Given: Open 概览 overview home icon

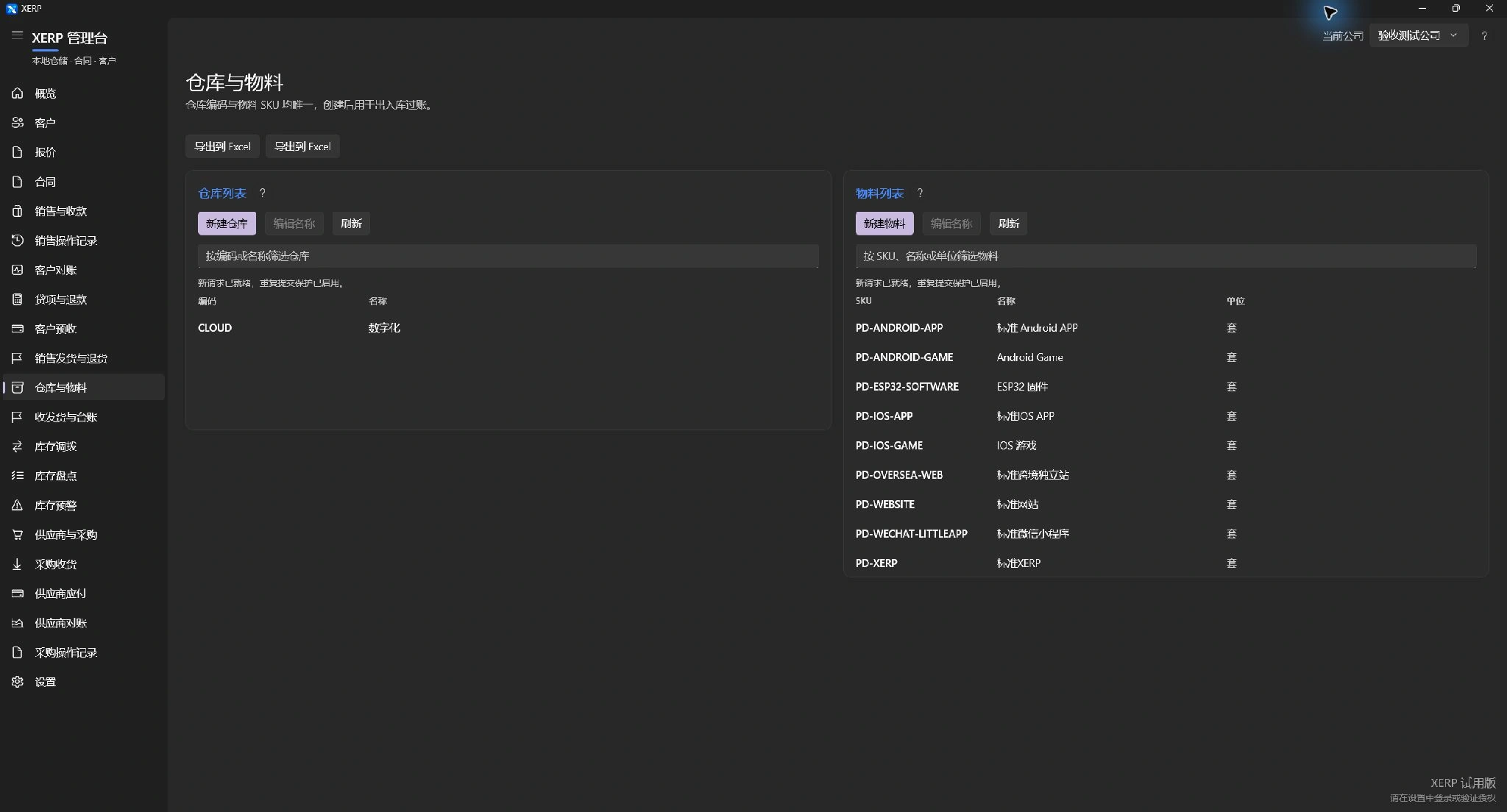Looking at the screenshot, I should (x=18, y=93).
